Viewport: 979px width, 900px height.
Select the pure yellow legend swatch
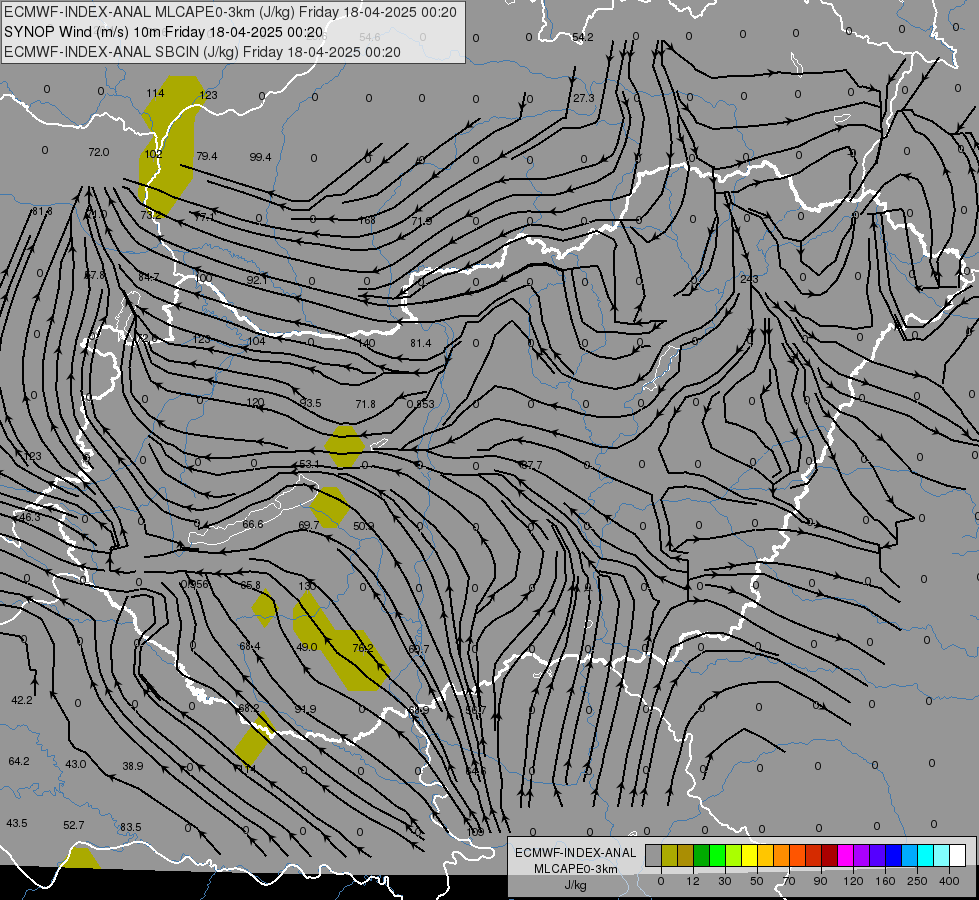tap(749, 855)
